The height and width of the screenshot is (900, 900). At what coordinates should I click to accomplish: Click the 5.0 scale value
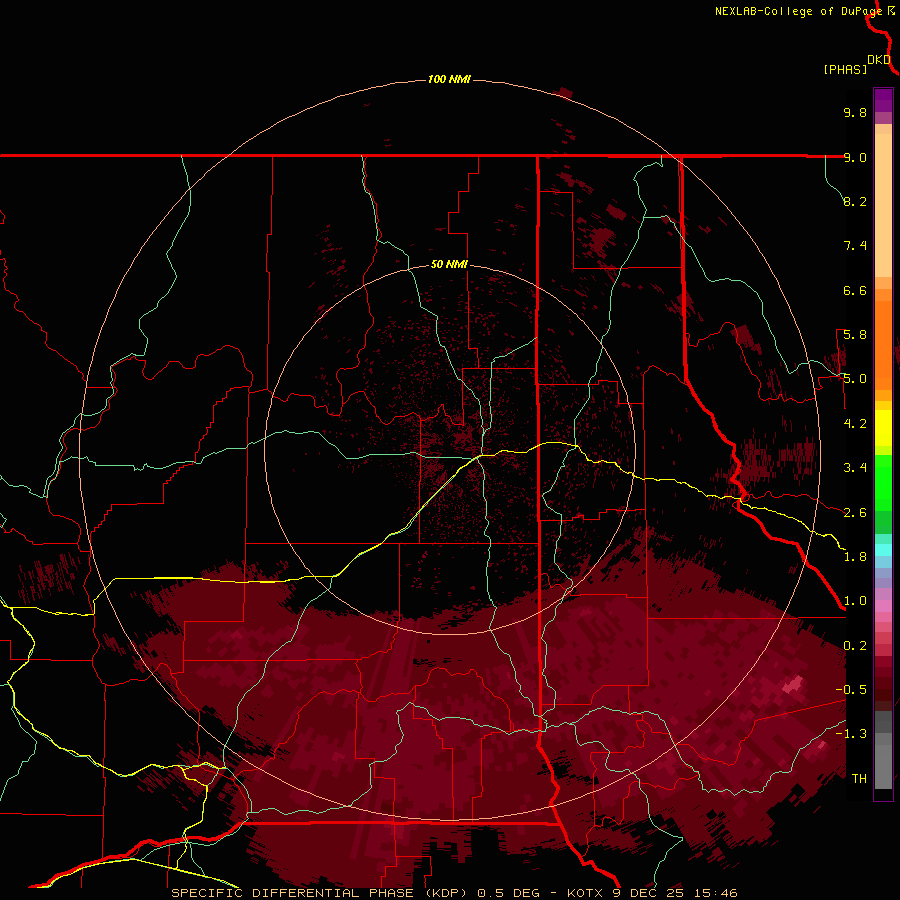coord(855,379)
